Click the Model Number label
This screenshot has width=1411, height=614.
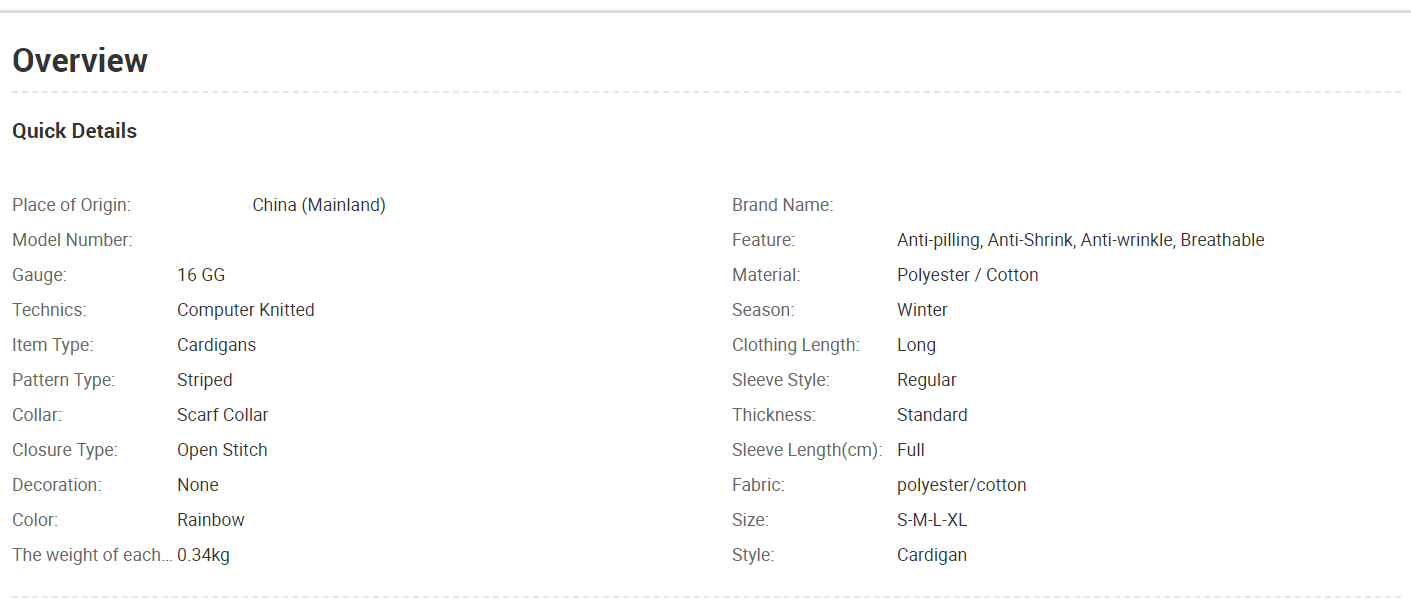(72, 240)
